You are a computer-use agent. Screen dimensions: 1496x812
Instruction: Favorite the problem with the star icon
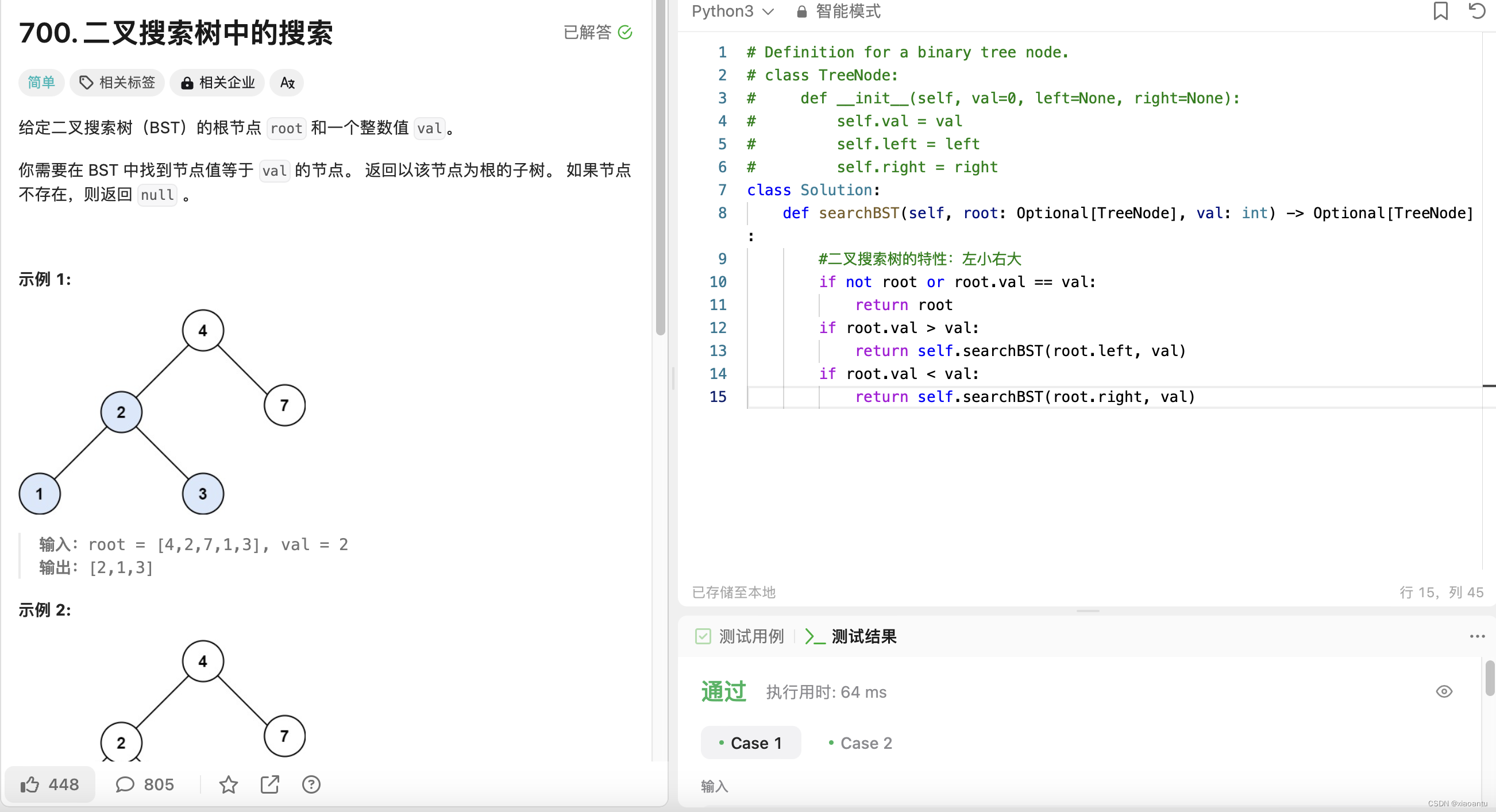228,784
